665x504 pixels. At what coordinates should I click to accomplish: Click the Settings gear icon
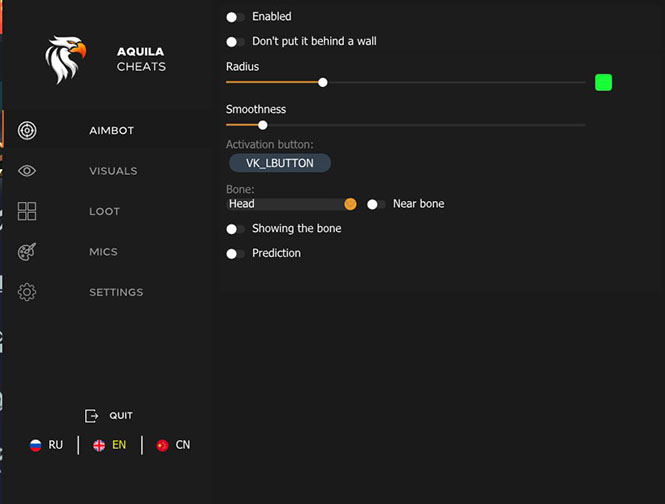[27, 292]
